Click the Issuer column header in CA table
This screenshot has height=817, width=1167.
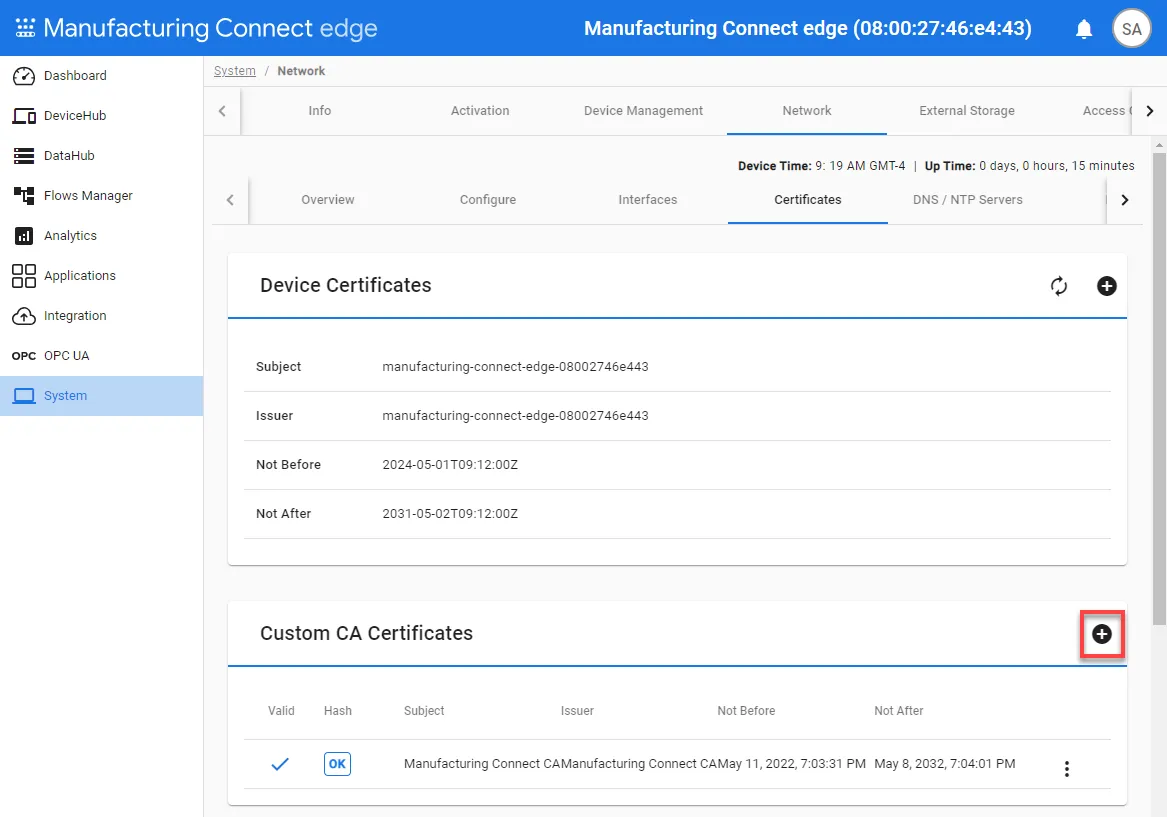(578, 711)
